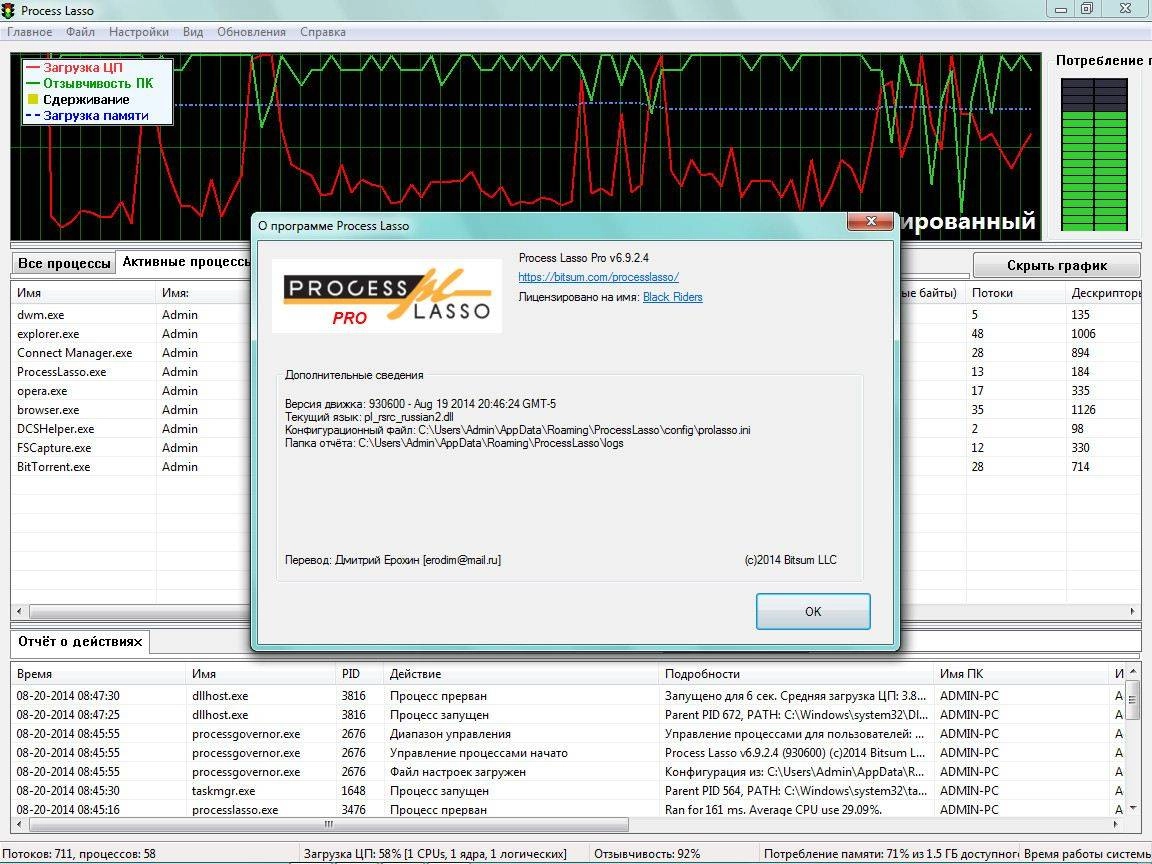Click the Process Lasso Pro v6.9.2.4 text
1152x864 pixels.
tap(583, 258)
